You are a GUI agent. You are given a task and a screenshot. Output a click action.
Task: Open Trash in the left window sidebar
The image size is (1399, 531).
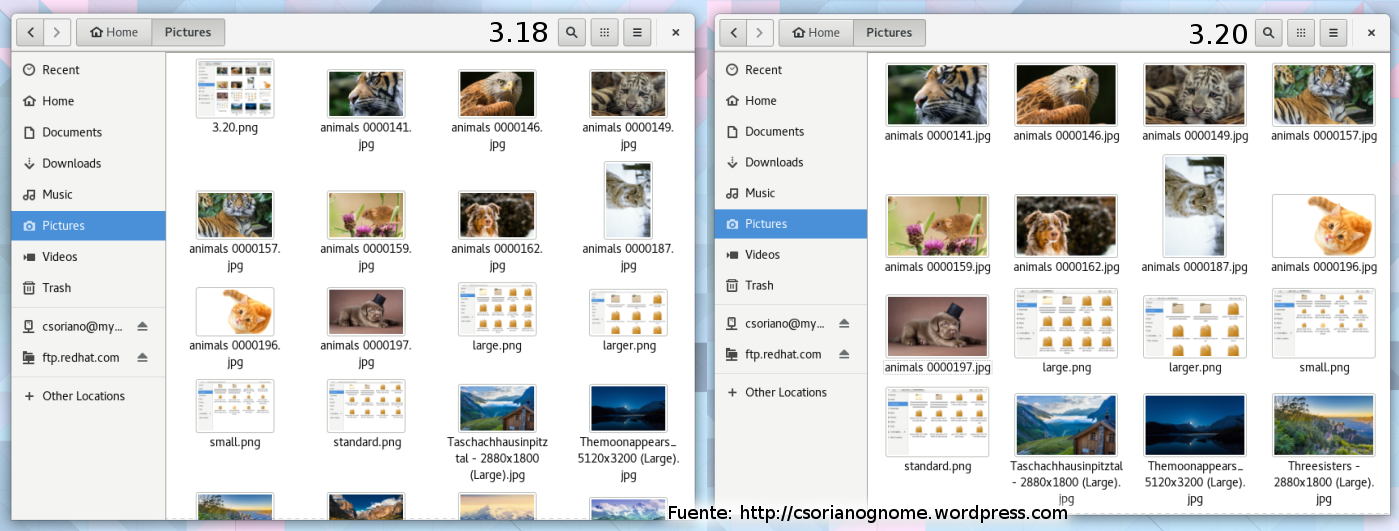[x=56, y=288]
